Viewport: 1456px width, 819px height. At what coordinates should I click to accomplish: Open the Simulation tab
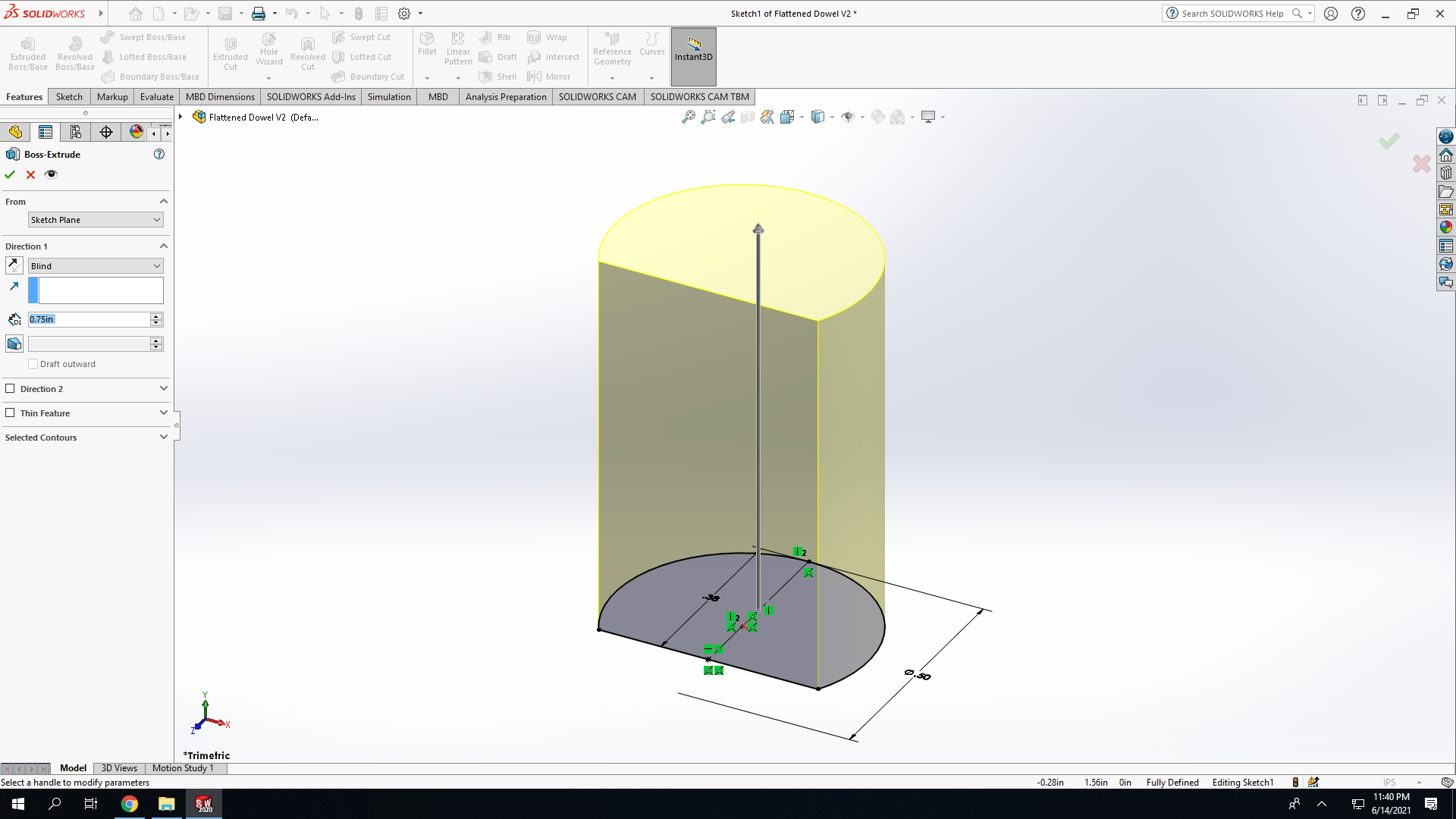coord(389,97)
